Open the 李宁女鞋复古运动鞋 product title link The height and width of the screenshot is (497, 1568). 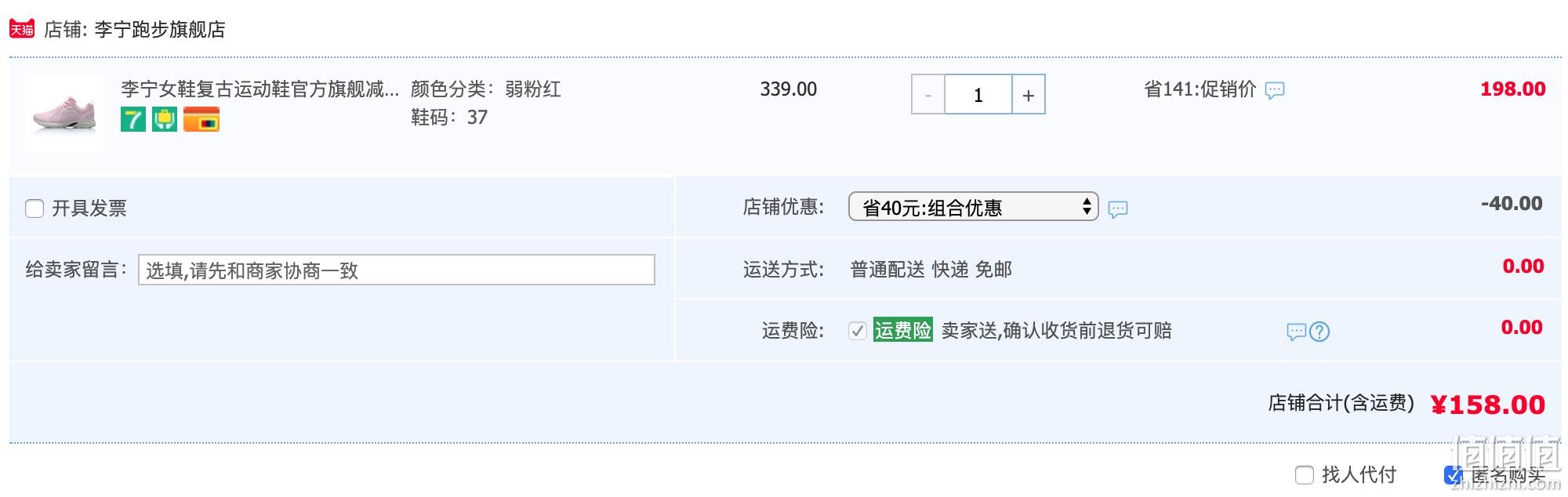coord(260,89)
